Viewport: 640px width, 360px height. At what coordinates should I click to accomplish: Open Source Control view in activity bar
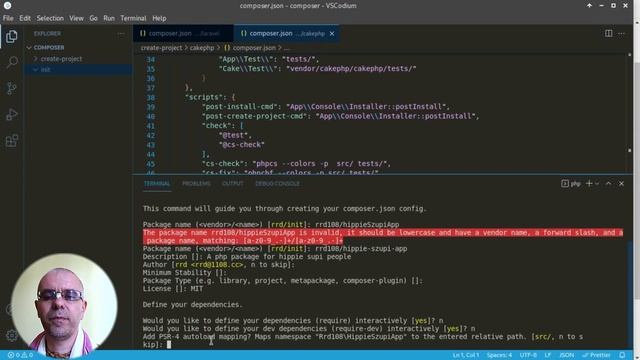pos(11,89)
